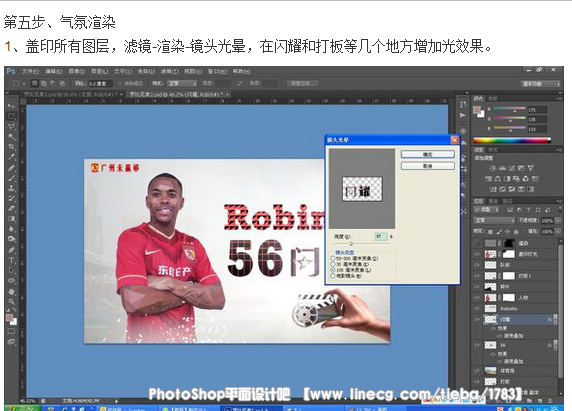Screen dimensions: 572x411
Task: Select the Brush tool
Action: (x=11, y=178)
